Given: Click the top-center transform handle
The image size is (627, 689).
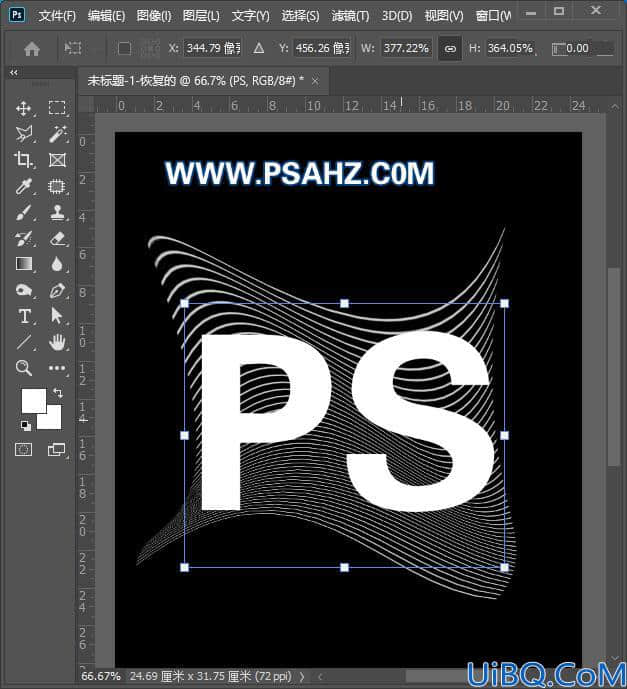Looking at the screenshot, I should coord(344,303).
